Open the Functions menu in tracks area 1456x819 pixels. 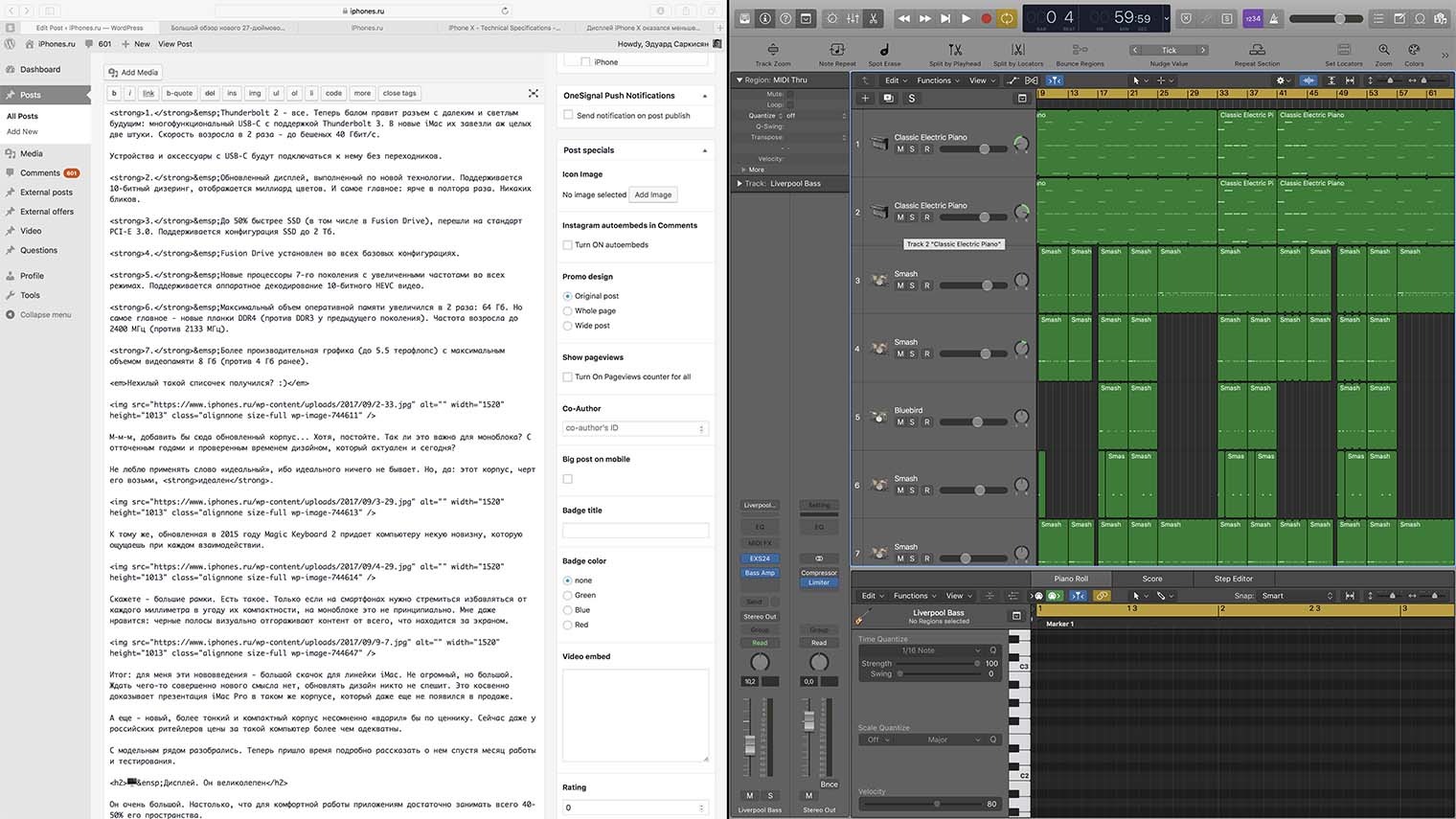tap(937, 80)
